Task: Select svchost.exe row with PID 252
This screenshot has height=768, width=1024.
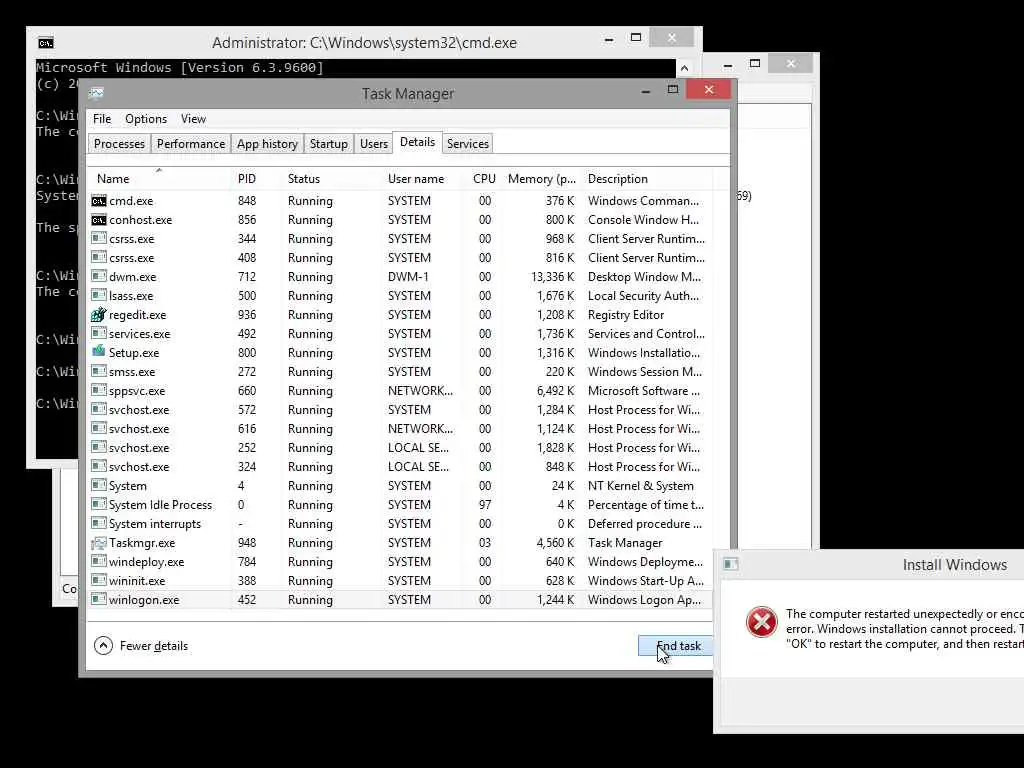Action: click(x=400, y=447)
